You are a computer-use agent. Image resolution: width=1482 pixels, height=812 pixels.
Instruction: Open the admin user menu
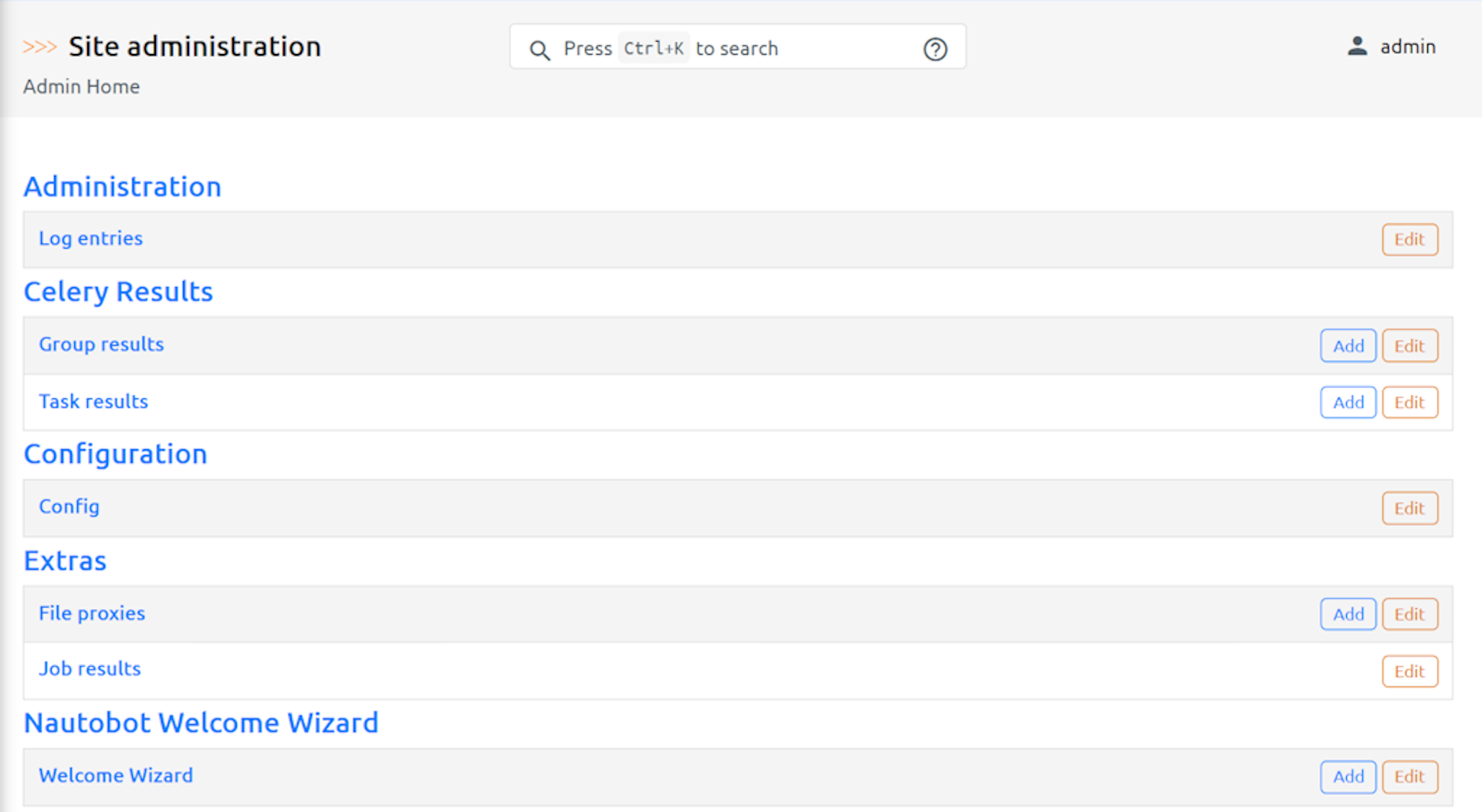(1407, 47)
